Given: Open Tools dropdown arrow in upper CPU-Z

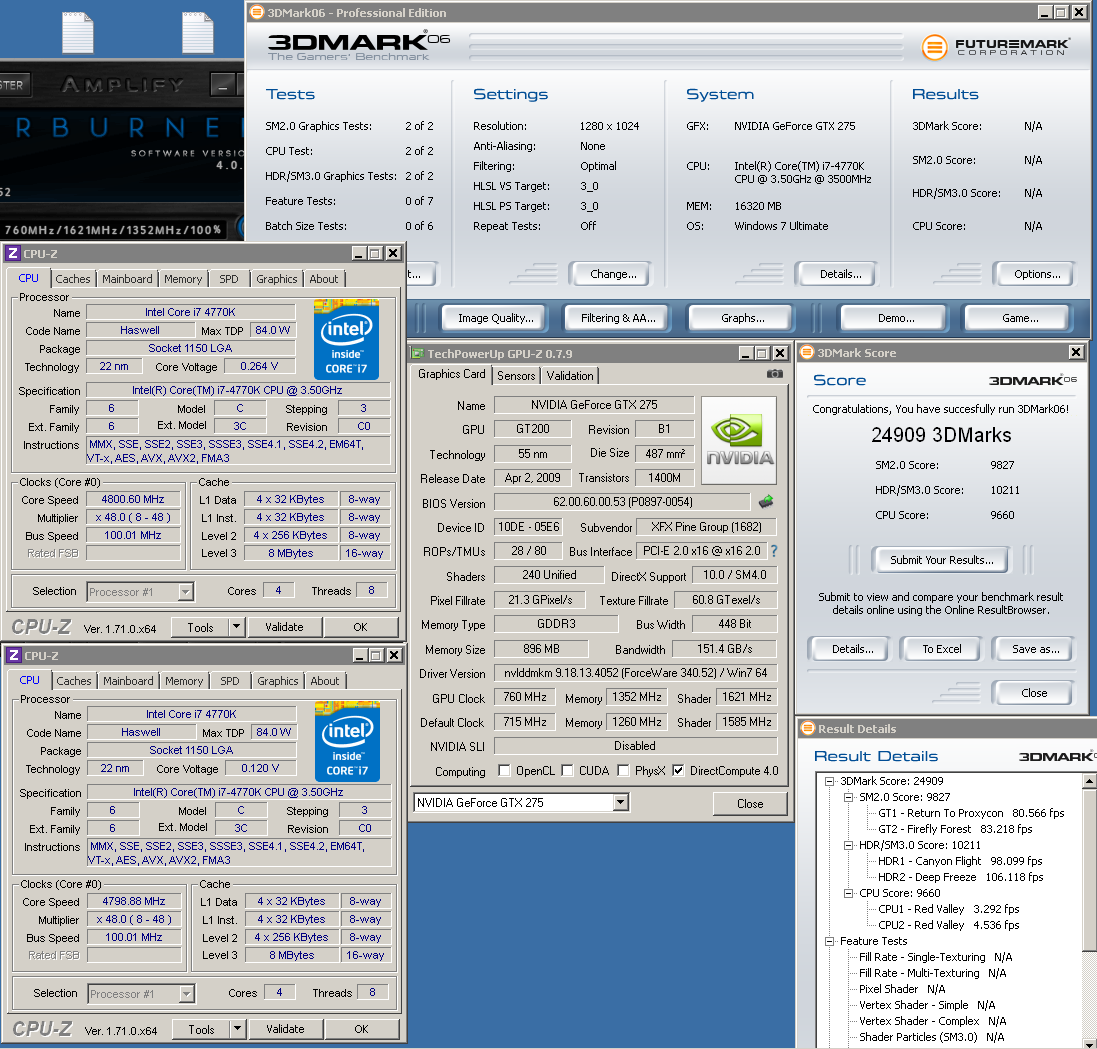Looking at the screenshot, I should [x=237, y=627].
